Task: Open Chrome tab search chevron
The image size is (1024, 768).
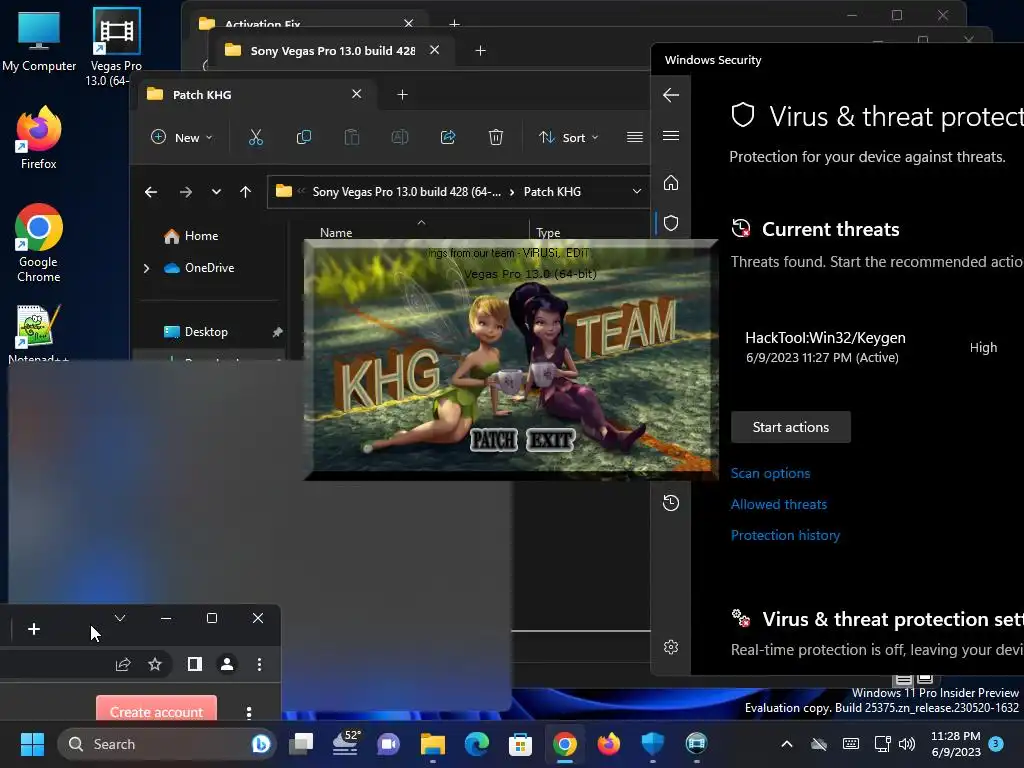Action: point(120,618)
